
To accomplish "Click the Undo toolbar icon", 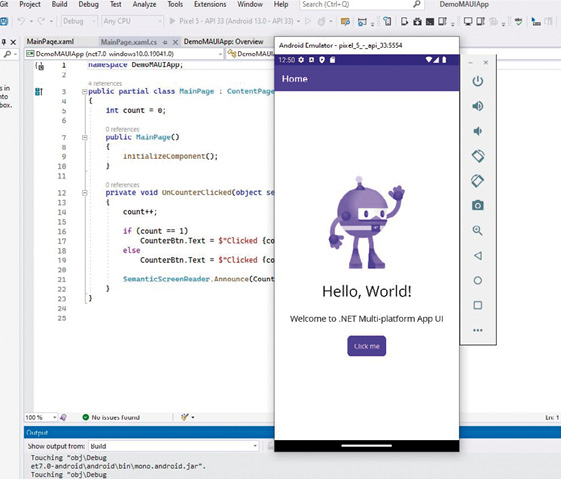I will pos(21,21).
